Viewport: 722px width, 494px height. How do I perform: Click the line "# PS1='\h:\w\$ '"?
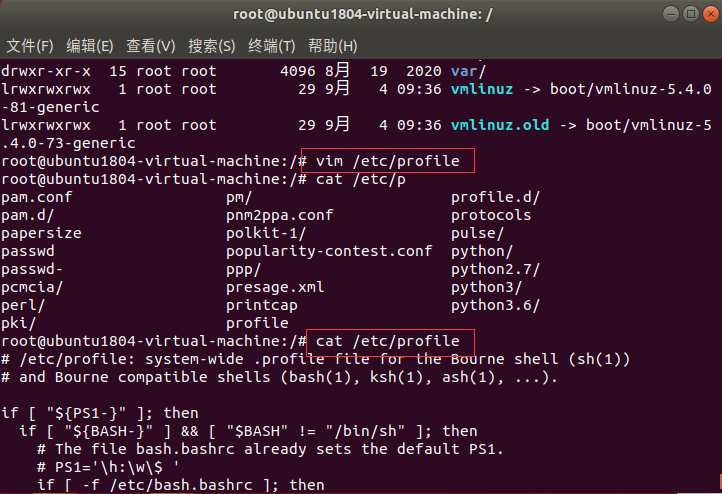(x=108, y=467)
